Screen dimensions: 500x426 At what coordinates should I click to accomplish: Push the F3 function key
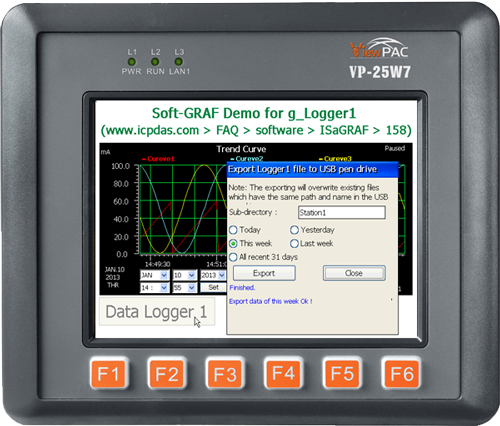coord(225,373)
